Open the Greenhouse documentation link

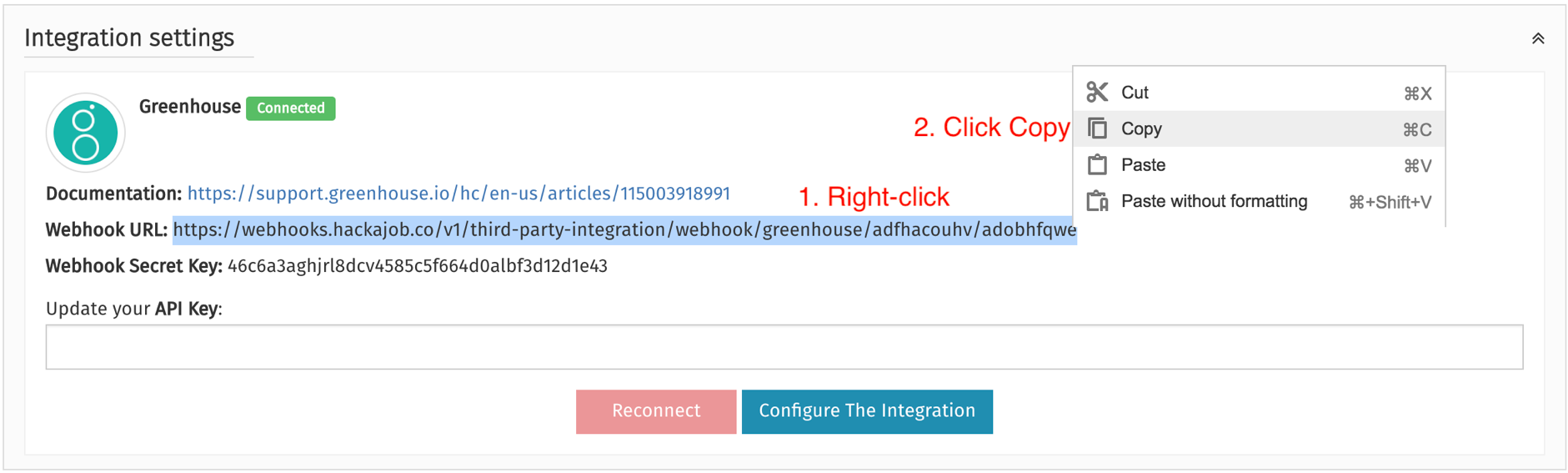pyautogui.click(x=458, y=194)
